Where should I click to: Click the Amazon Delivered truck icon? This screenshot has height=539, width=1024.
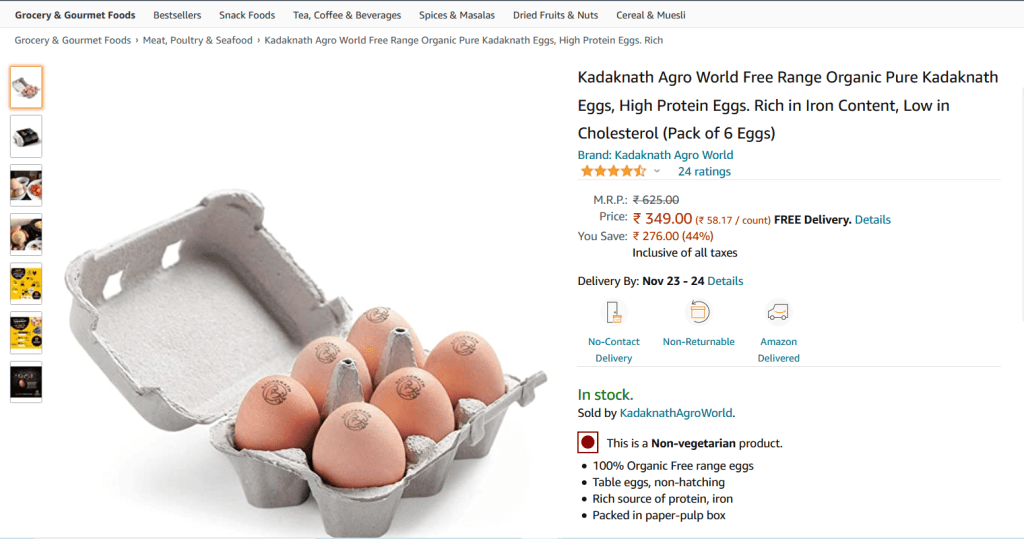click(x=778, y=312)
